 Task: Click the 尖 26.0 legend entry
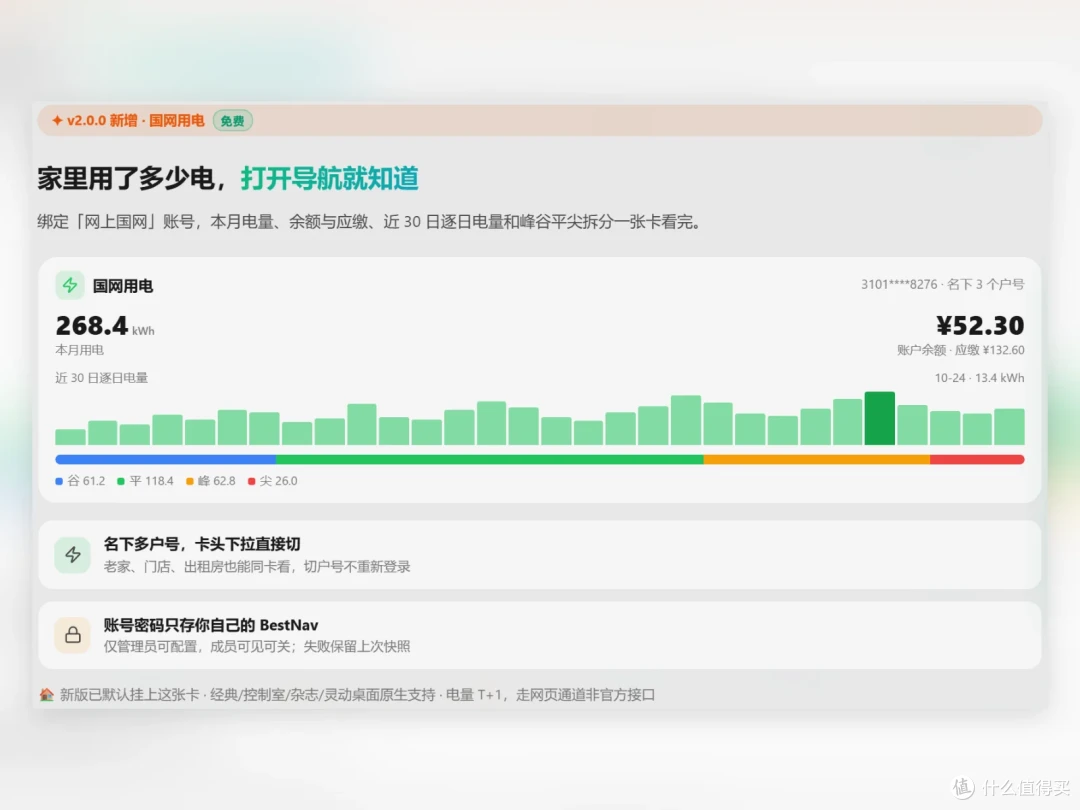point(273,481)
